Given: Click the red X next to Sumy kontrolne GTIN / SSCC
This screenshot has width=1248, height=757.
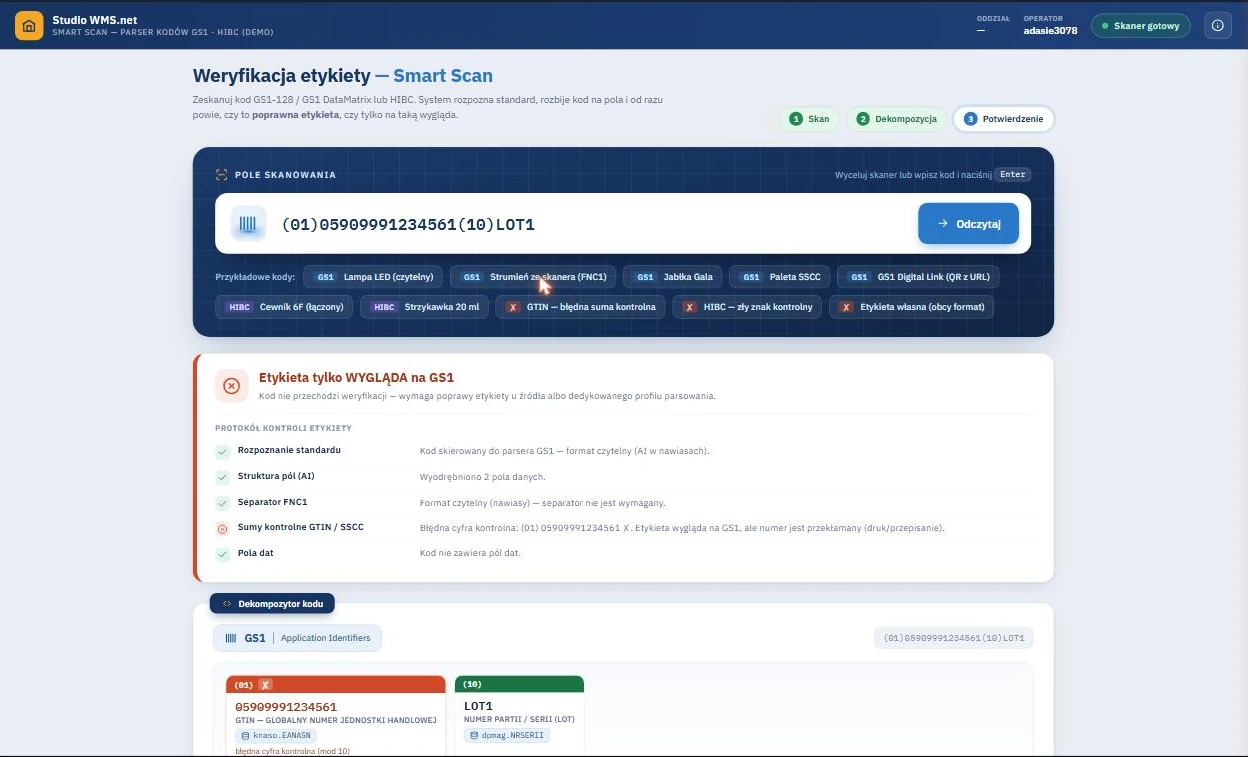Looking at the screenshot, I should 223,529.
